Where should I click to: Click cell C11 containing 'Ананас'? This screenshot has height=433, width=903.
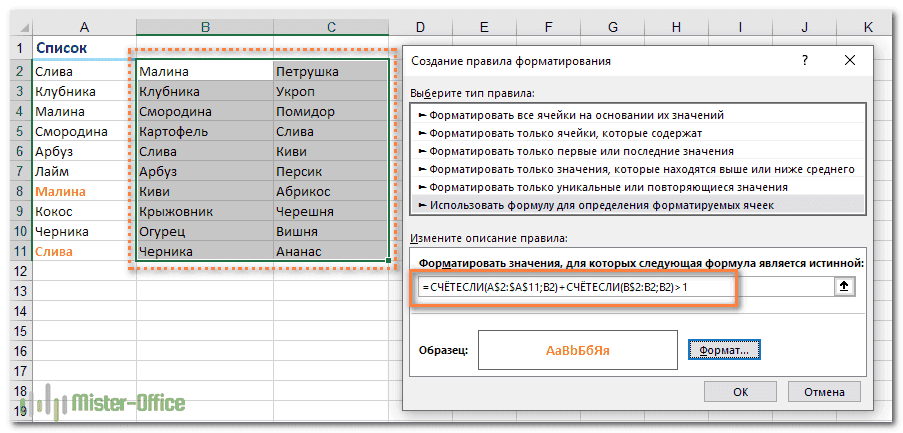tap(331, 252)
